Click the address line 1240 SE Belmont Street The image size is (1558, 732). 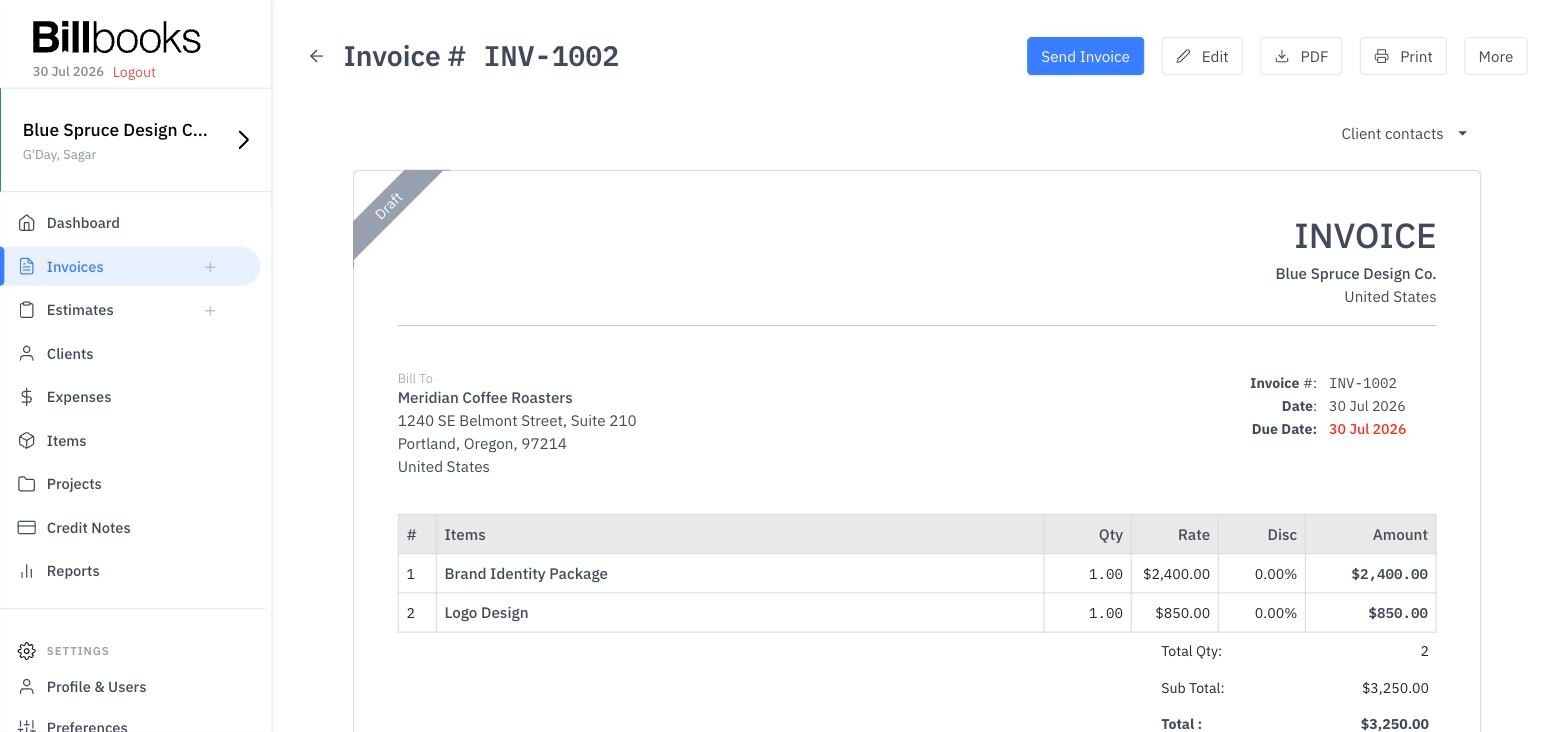click(x=517, y=421)
